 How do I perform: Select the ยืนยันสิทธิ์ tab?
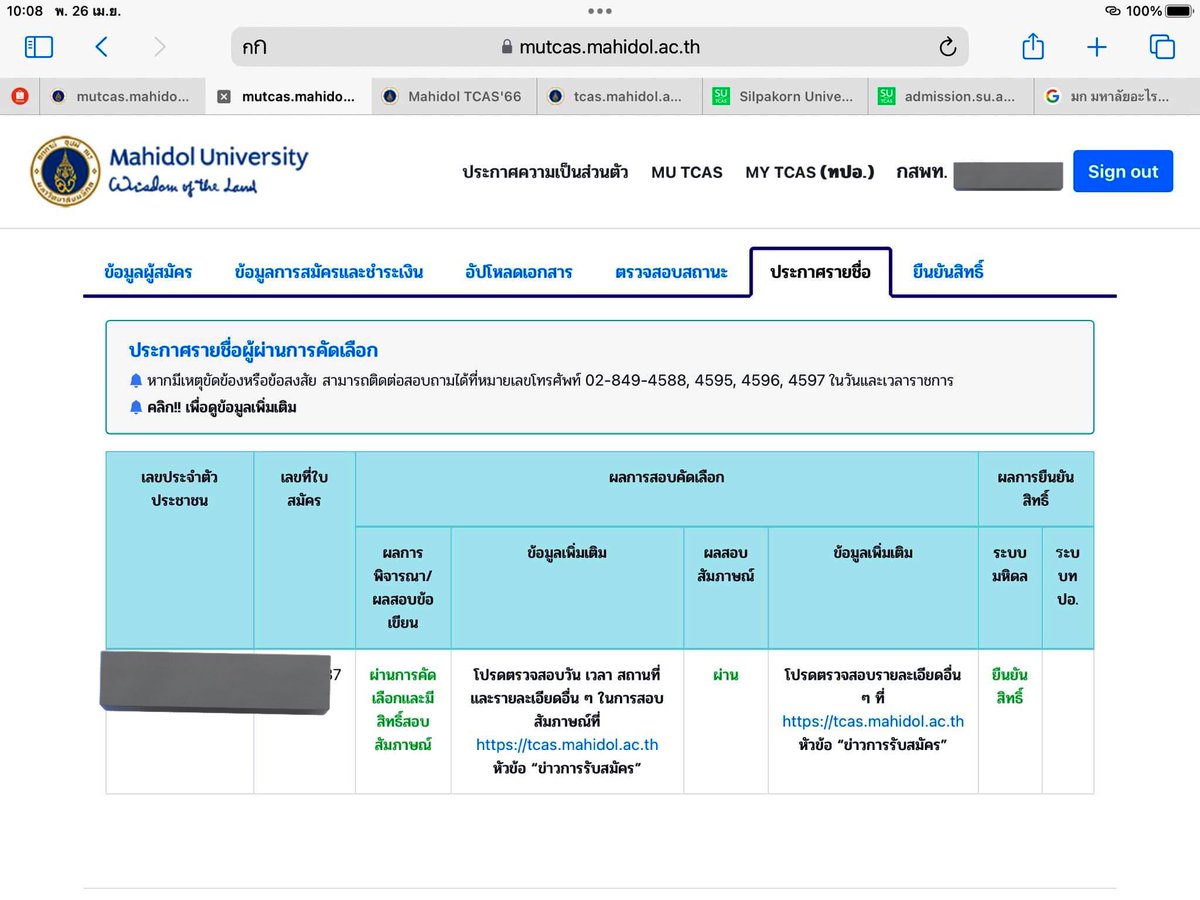tap(949, 272)
